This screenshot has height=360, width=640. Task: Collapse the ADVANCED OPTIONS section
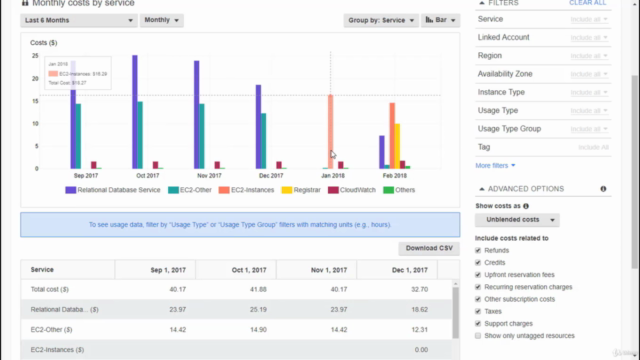482,189
